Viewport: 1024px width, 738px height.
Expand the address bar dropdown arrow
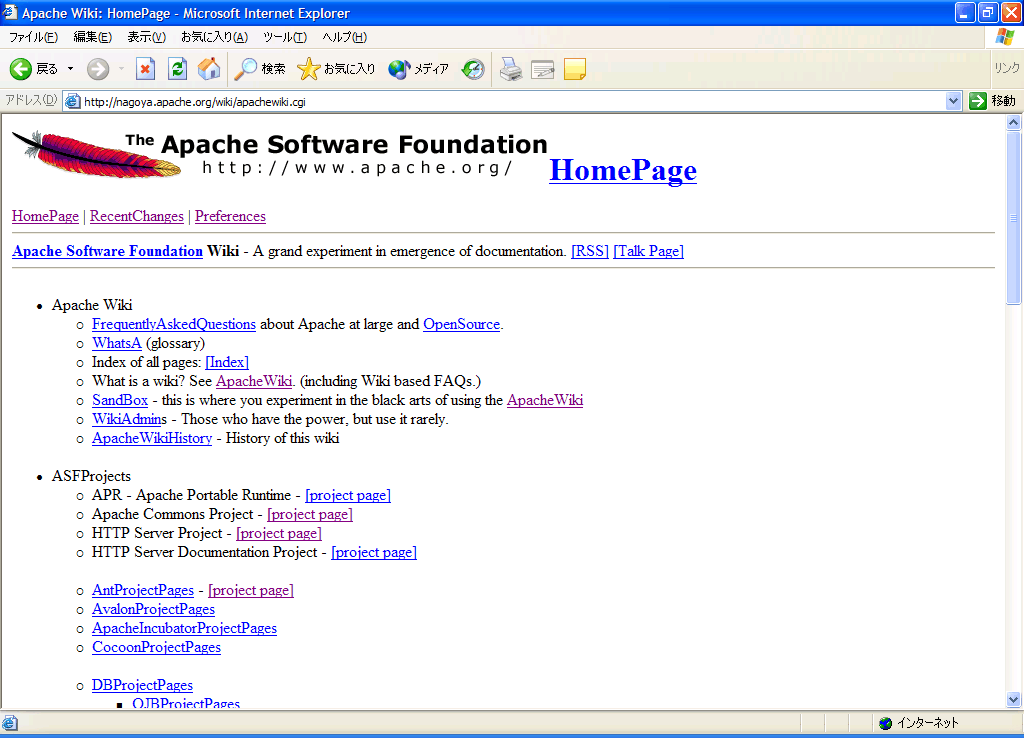click(953, 101)
